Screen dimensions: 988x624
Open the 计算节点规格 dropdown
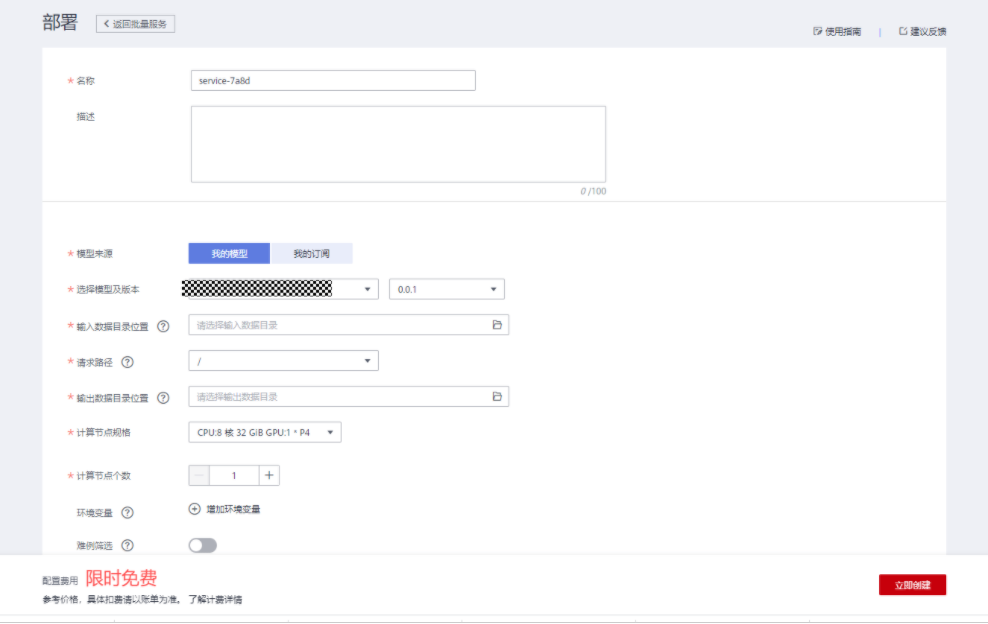pos(265,433)
